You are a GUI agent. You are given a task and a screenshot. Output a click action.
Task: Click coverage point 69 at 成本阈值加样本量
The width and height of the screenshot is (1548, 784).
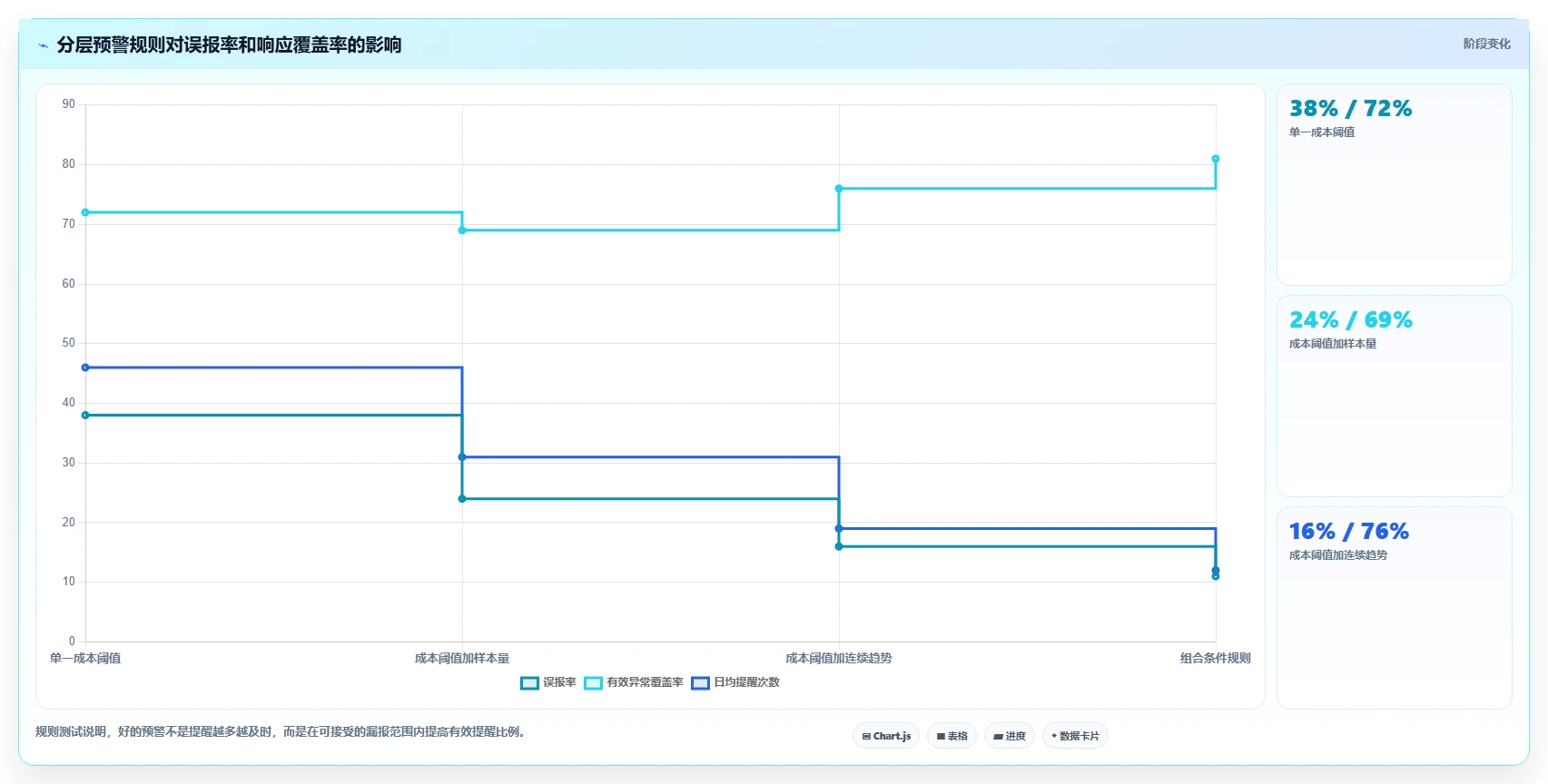462,230
